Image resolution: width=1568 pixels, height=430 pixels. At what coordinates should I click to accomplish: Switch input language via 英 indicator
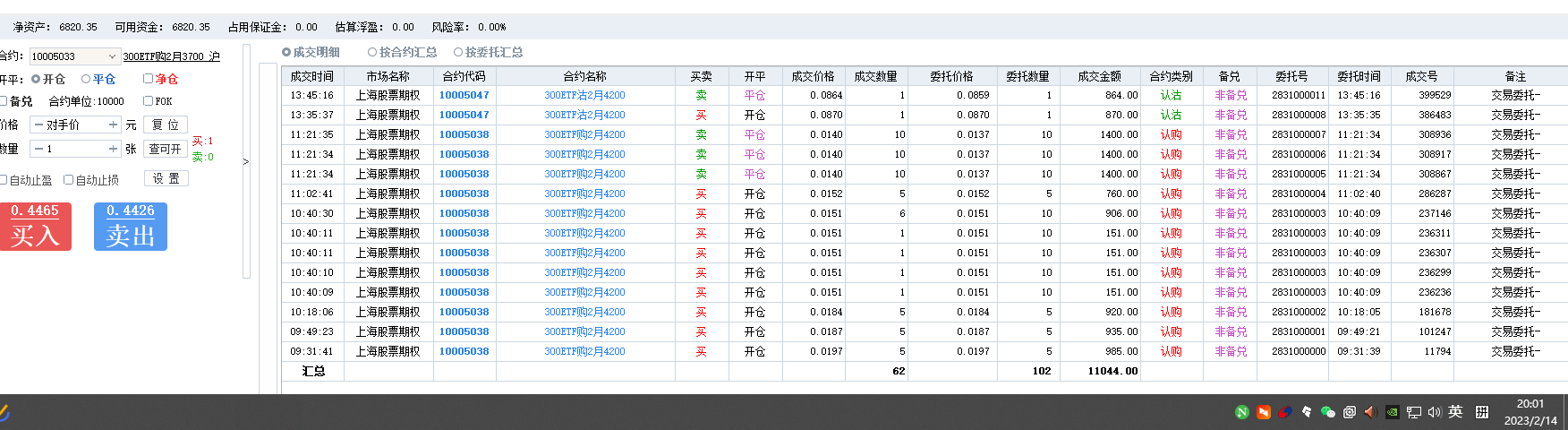pos(1455,412)
